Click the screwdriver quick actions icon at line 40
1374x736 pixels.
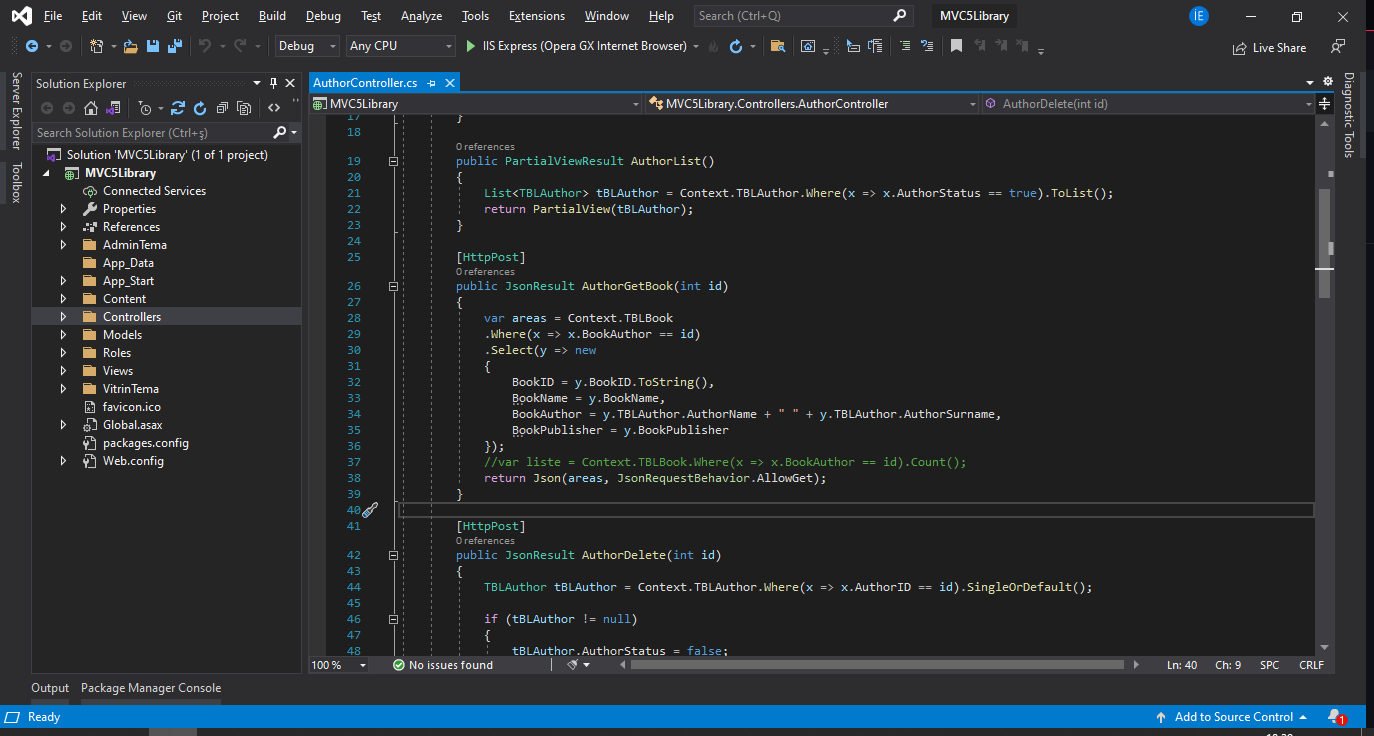tap(370, 510)
